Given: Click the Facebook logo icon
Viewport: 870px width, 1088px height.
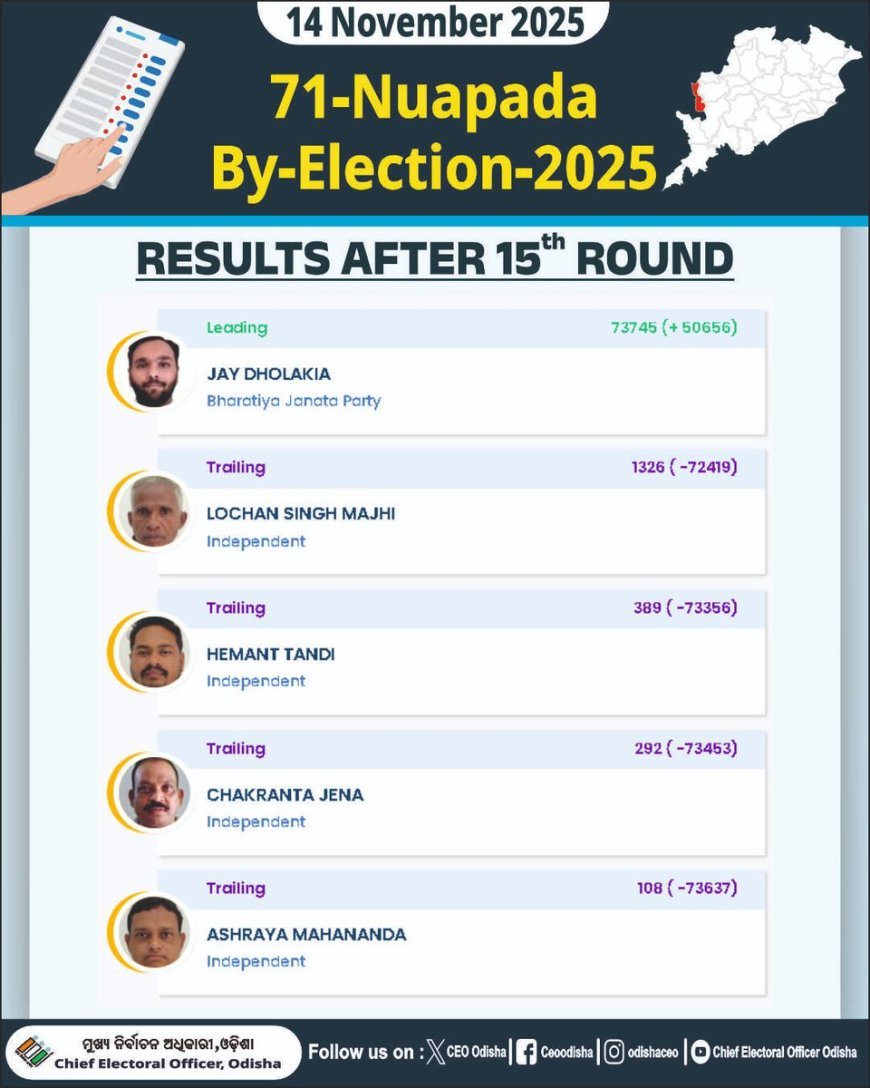Looking at the screenshot, I should pos(526,1052).
